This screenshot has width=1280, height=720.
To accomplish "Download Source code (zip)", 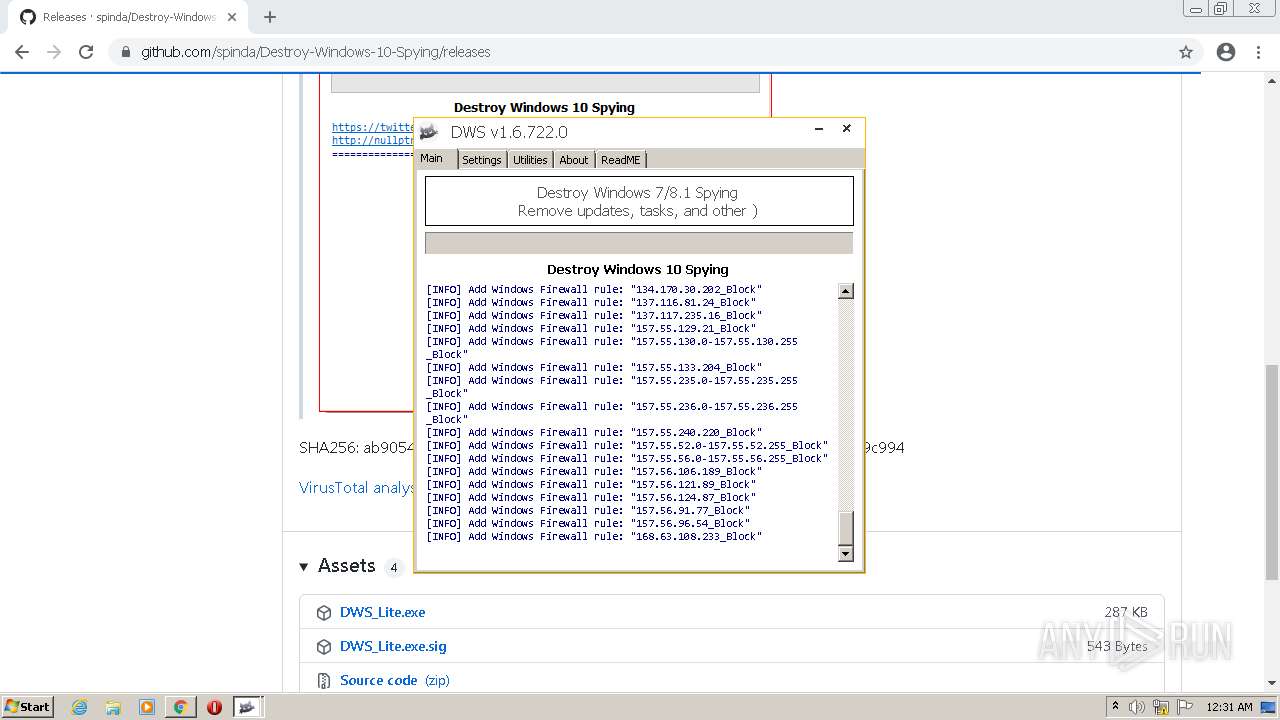I will 395,680.
